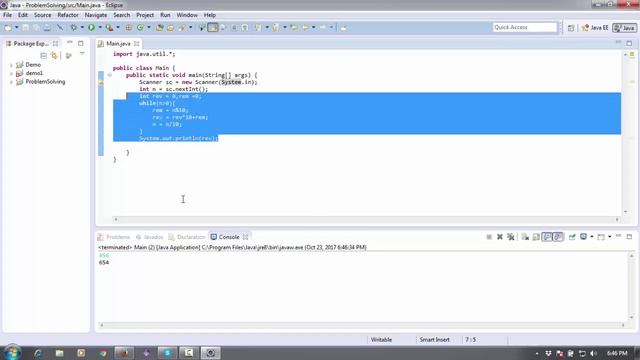Toggle Link with Editor in Package Explorer

tap(54, 55)
